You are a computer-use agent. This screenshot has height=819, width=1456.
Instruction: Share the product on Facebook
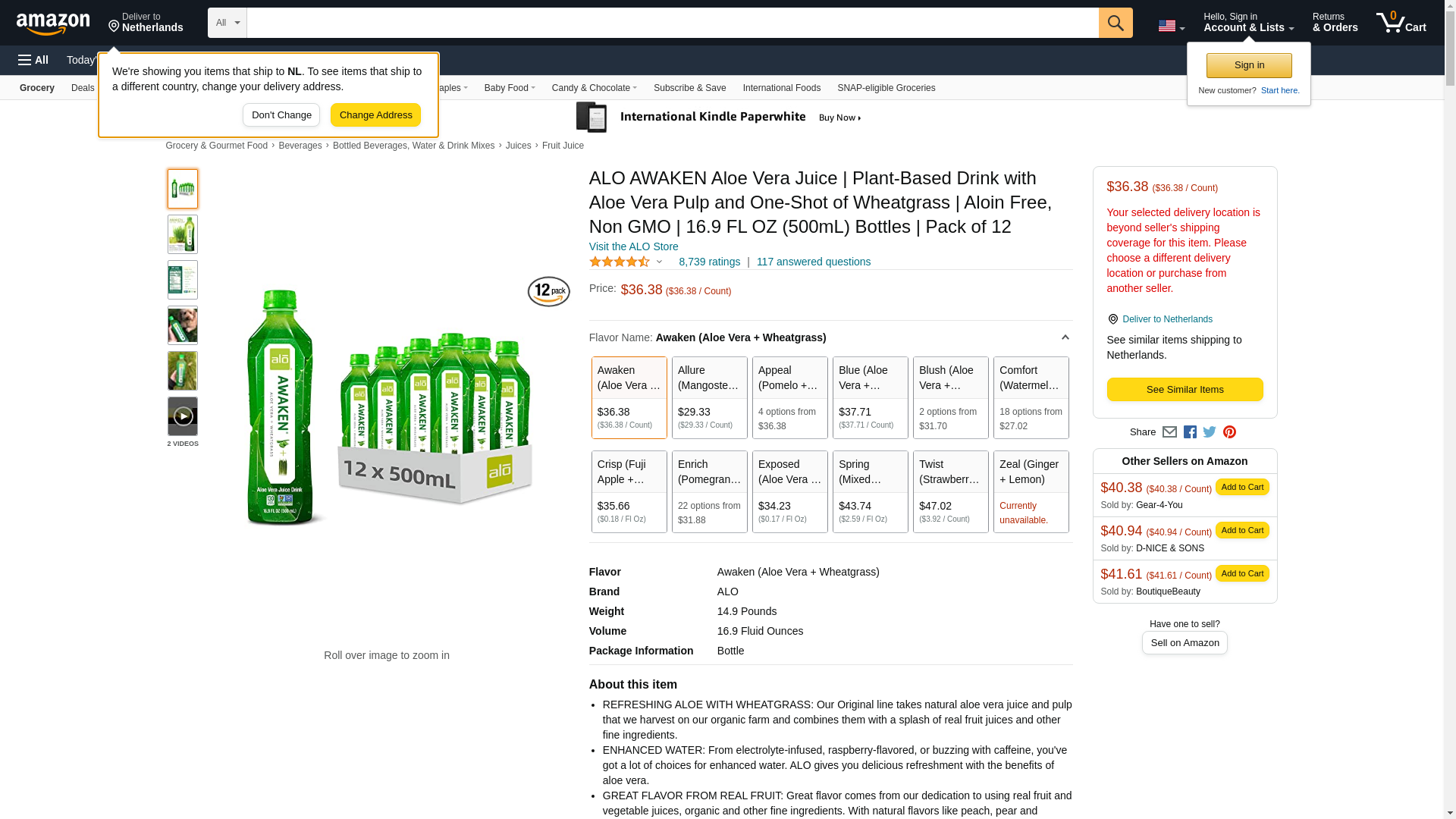(x=1190, y=432)
